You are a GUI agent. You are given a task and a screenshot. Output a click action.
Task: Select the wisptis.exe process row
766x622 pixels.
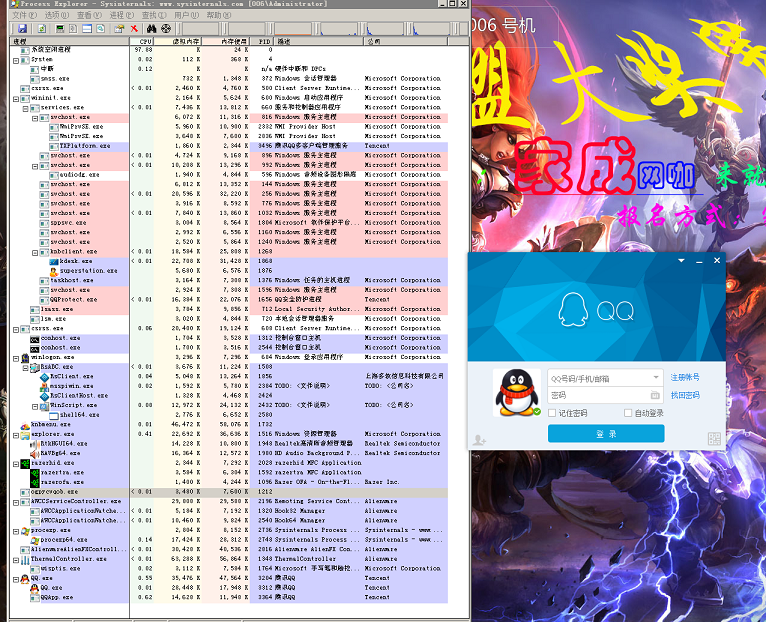tap(229, 569)
